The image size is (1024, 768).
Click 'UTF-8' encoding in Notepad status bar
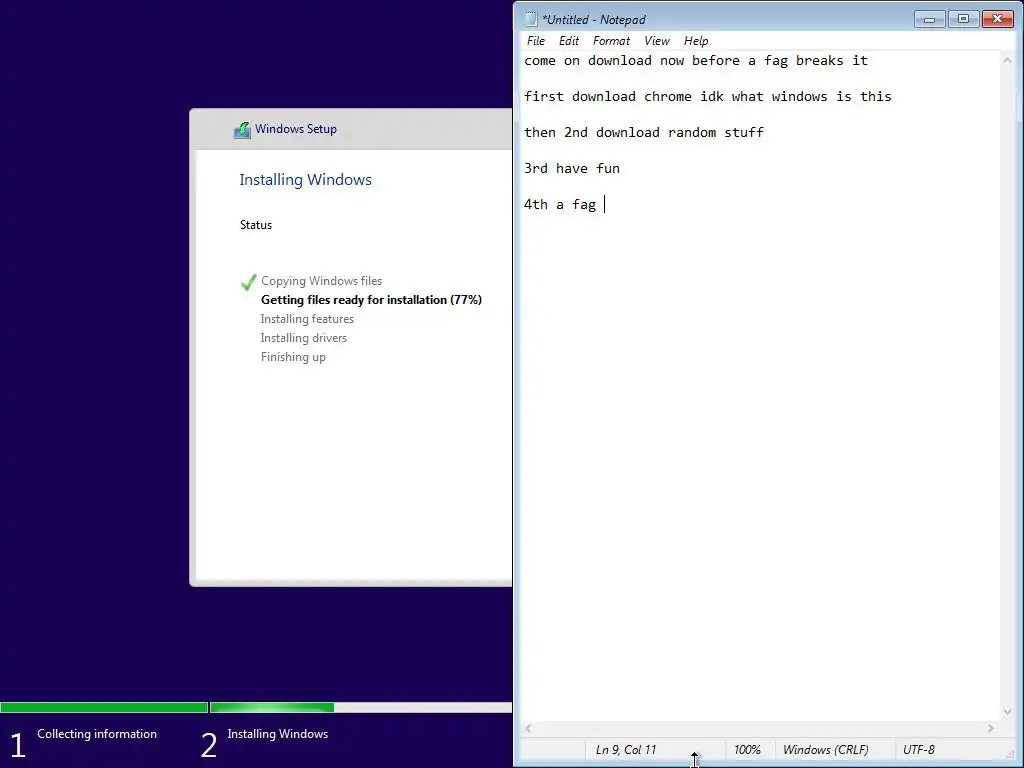[x=918, y=750]
